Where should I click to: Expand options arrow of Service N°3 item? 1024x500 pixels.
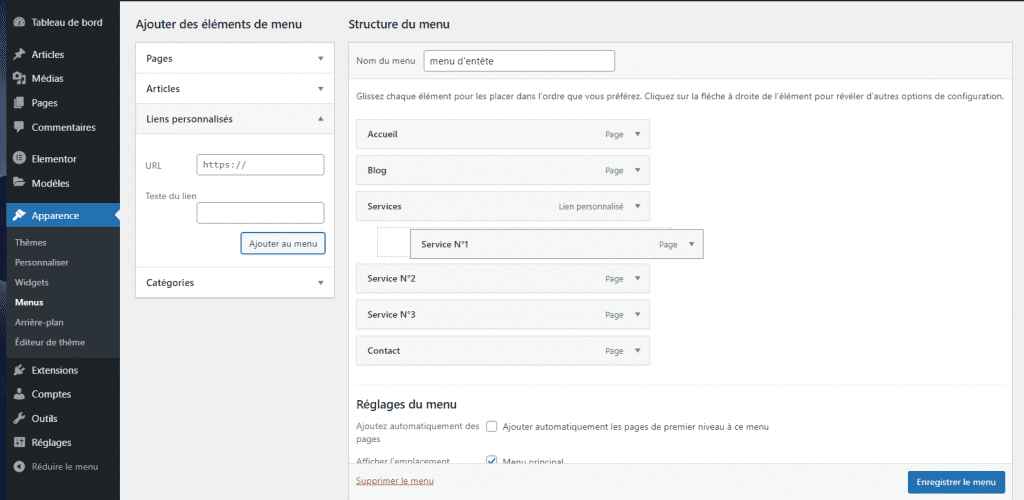638,315
